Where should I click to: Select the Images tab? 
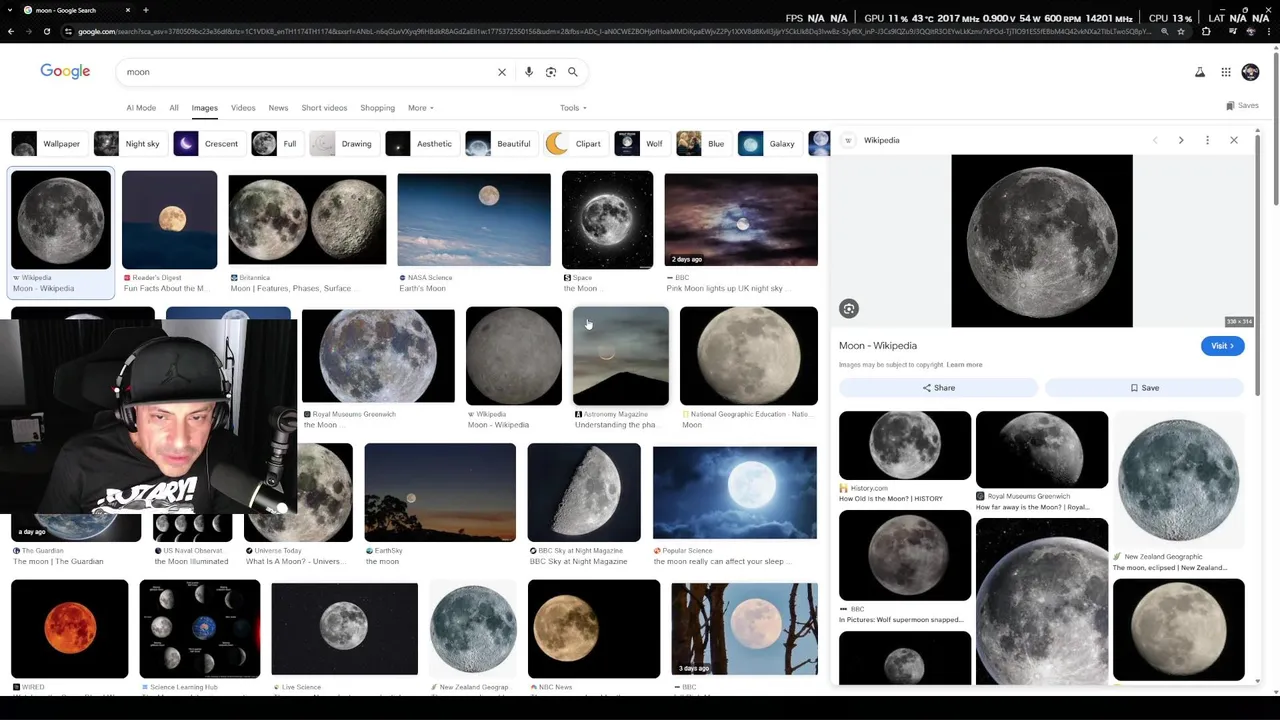tap(205, 107)
